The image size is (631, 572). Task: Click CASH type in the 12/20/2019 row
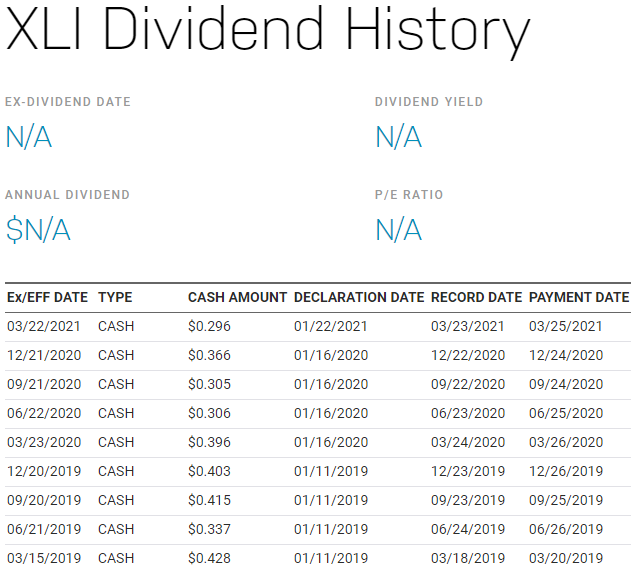pos(116,471)
